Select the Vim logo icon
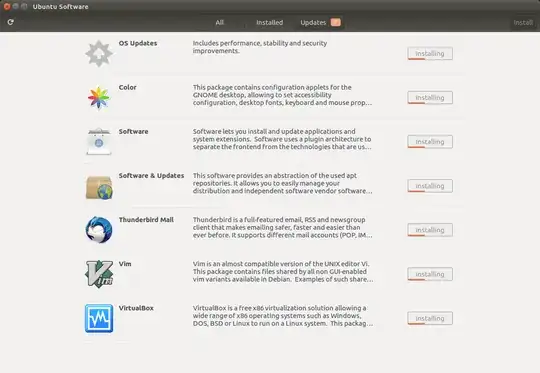The height and width of the screenshot is (373, 540). [x=99, y=274]
